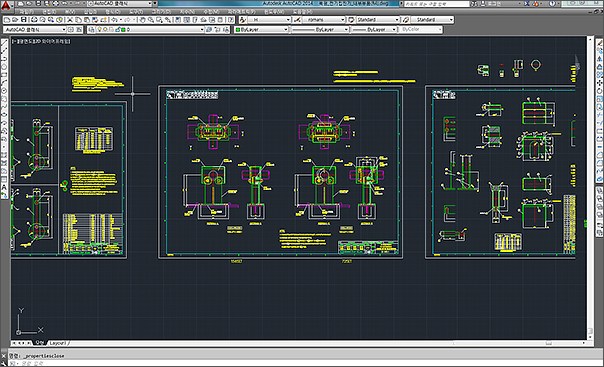Screen dimensions: 604x367
Task: Click the layout tab navigation arrows
Action: [22, 343]
